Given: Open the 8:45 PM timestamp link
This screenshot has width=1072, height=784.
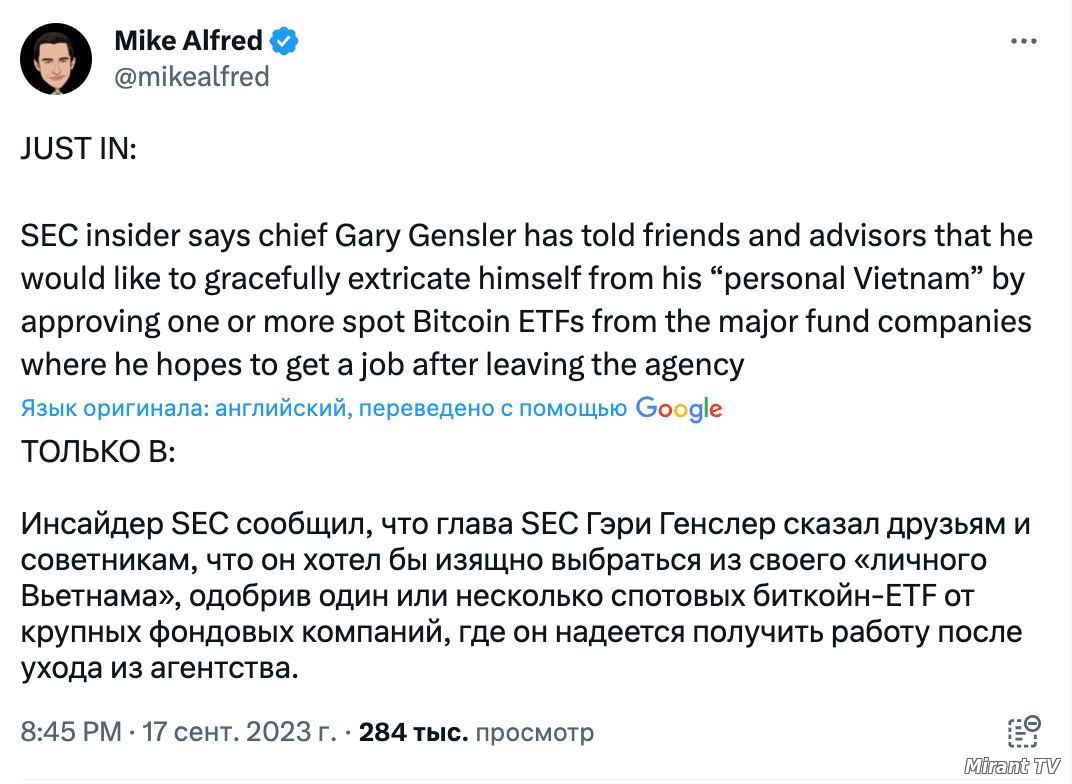Looking at the screenshot, I should coord(71,732).
